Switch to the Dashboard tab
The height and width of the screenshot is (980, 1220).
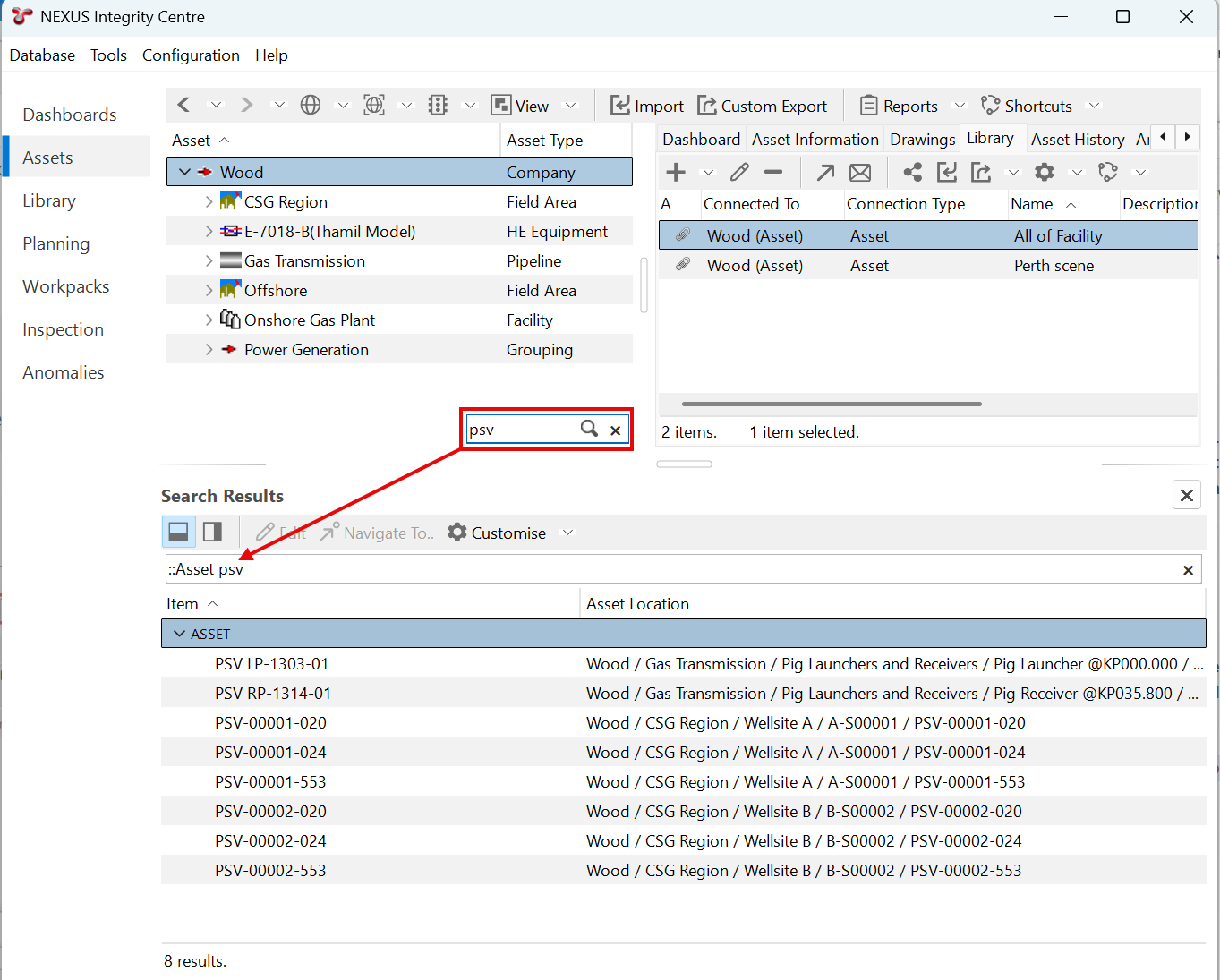(x=701, y=139)
